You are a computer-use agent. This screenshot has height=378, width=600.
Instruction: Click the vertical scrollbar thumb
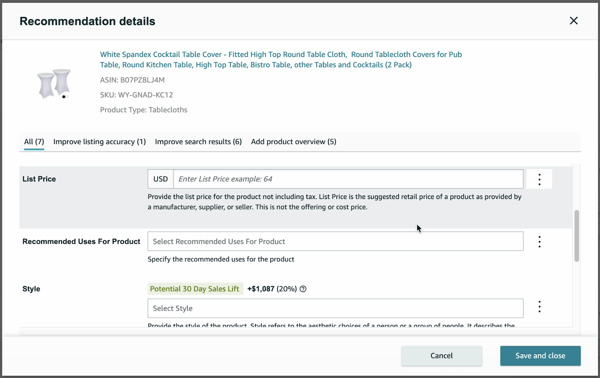(x=577, y=236)
